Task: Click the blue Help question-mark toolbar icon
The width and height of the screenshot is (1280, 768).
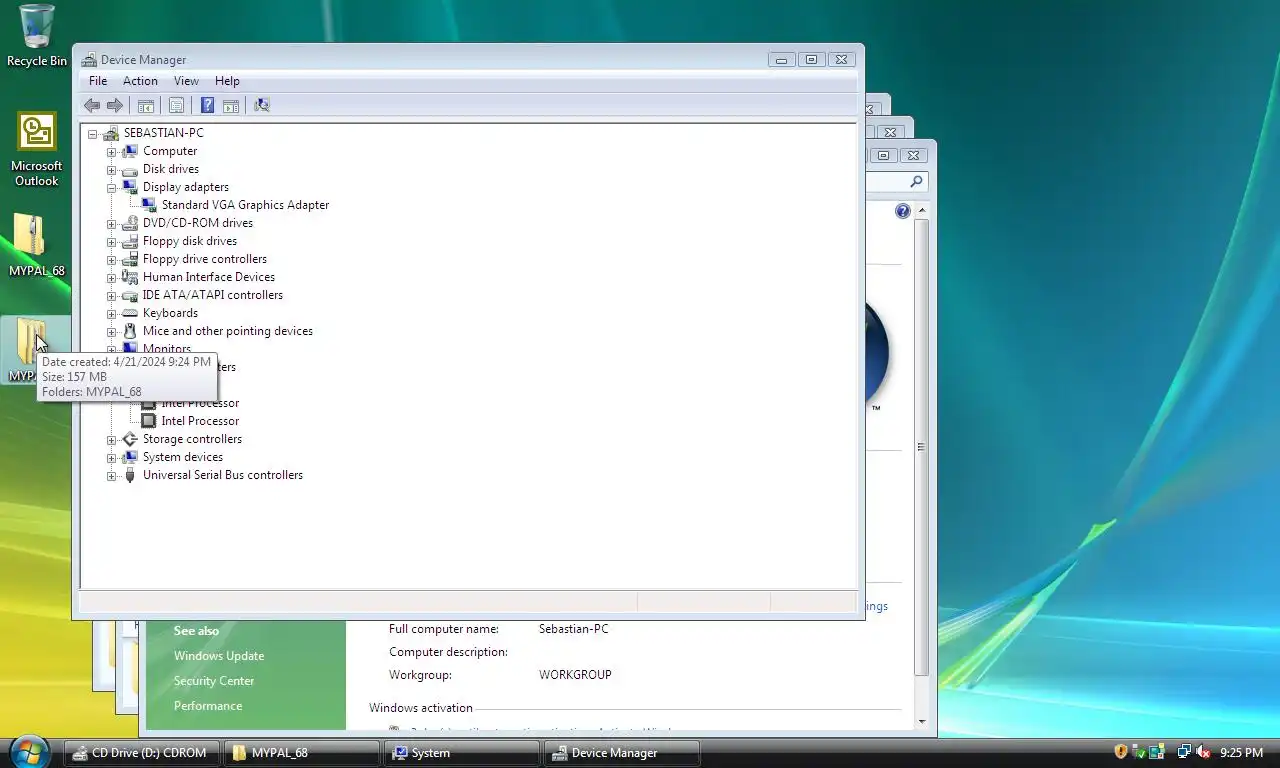Action: [207, 105]
